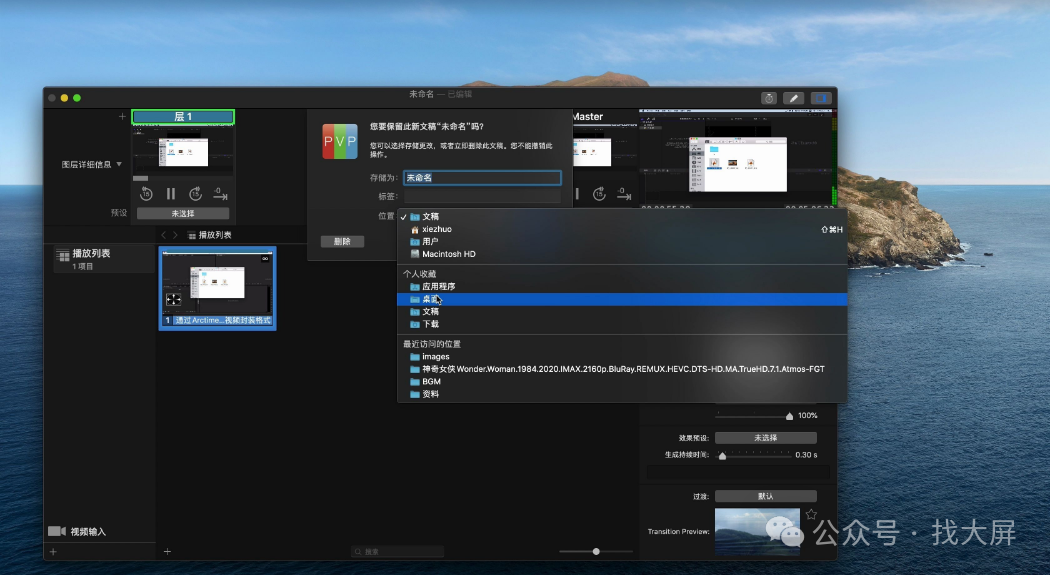Click the timer icon in the title bar
Viewport: 1050px width, 575px height.
769,98
